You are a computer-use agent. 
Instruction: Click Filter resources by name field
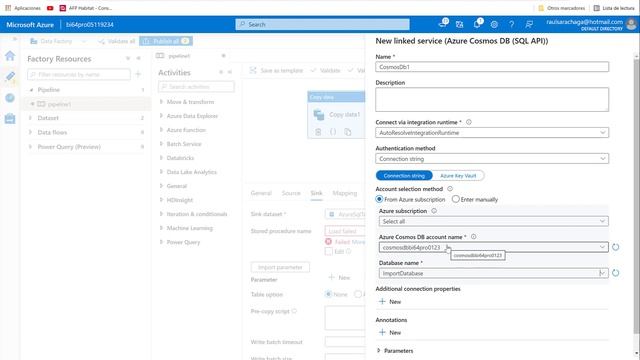pos(79,74)
